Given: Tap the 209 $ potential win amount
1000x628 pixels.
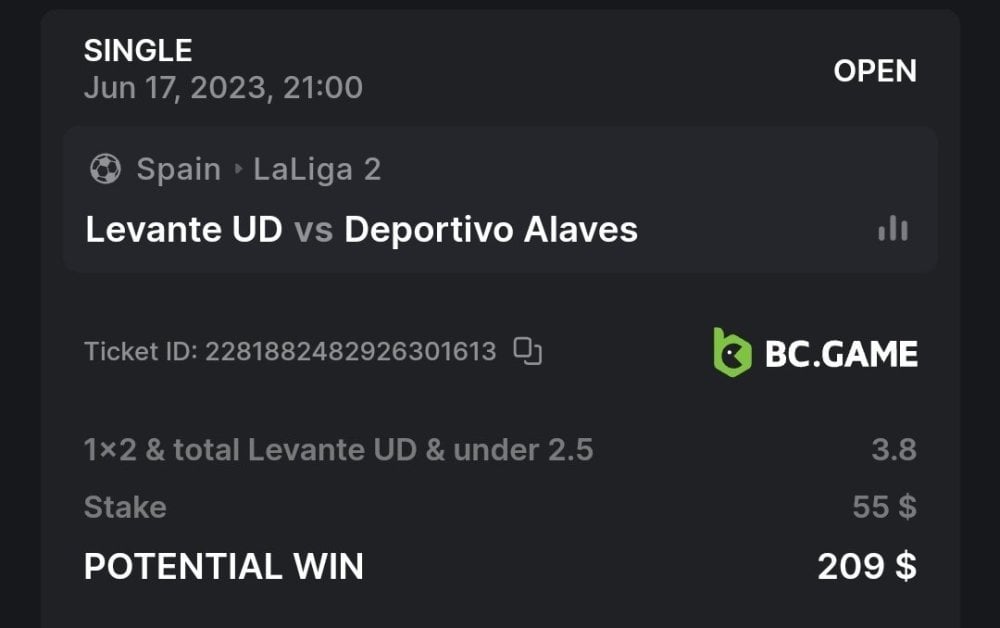Looking at the screenshot, I should [x=867, y=567].
